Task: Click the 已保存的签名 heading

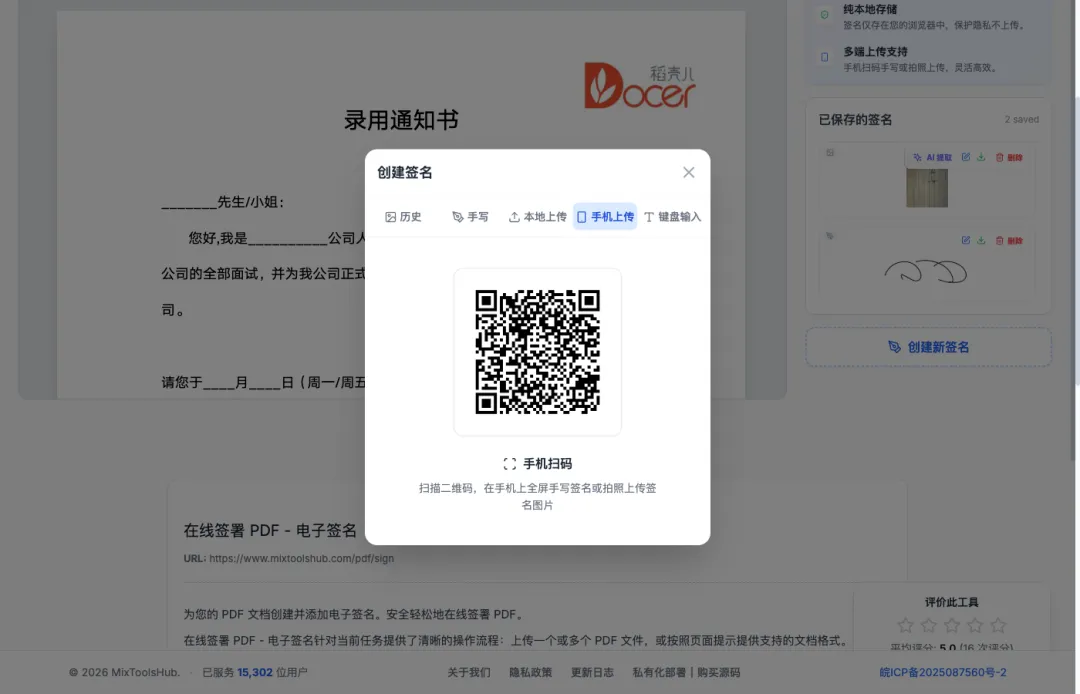Action: pos(855,120)
